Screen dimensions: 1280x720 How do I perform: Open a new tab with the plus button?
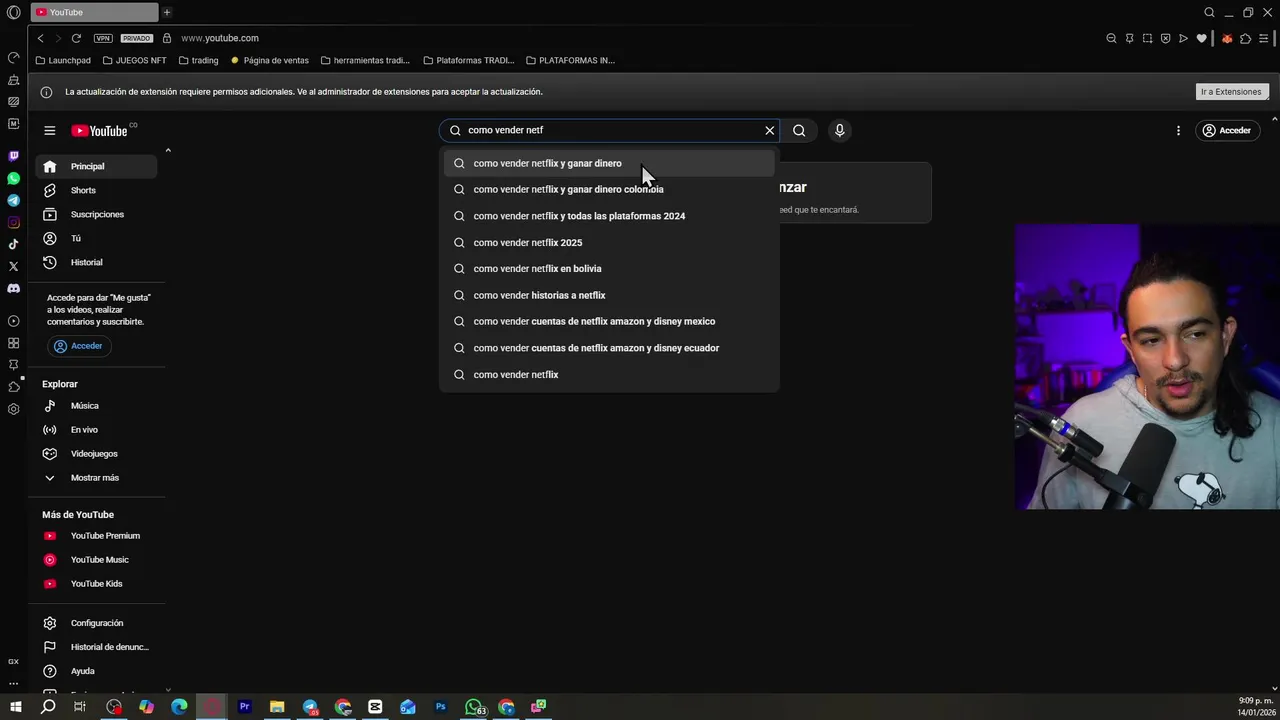click(167, 12)
